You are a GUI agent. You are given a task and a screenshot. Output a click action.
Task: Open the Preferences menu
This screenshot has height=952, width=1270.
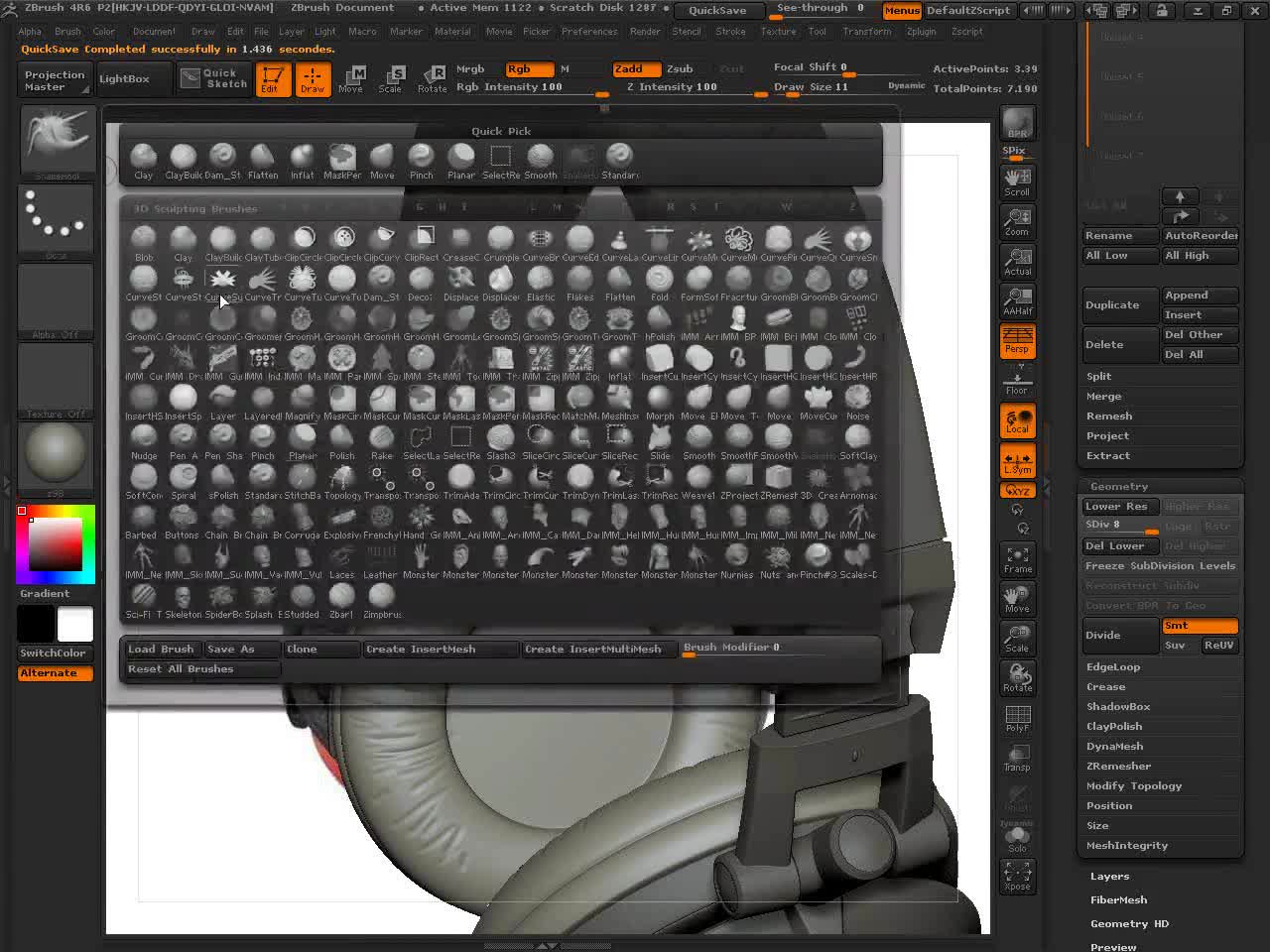589,32
